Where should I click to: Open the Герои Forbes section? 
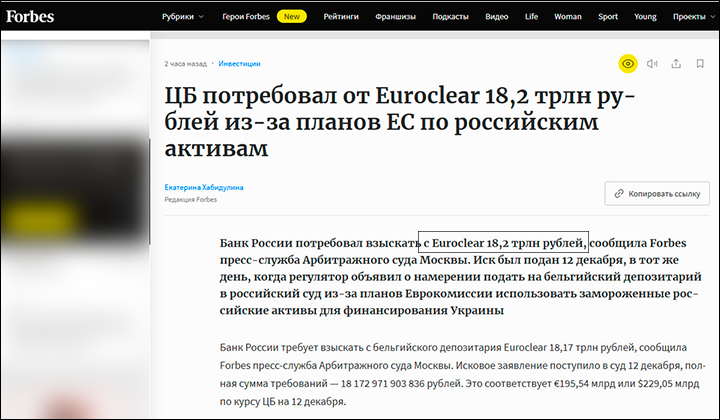(x=245, y=17)
